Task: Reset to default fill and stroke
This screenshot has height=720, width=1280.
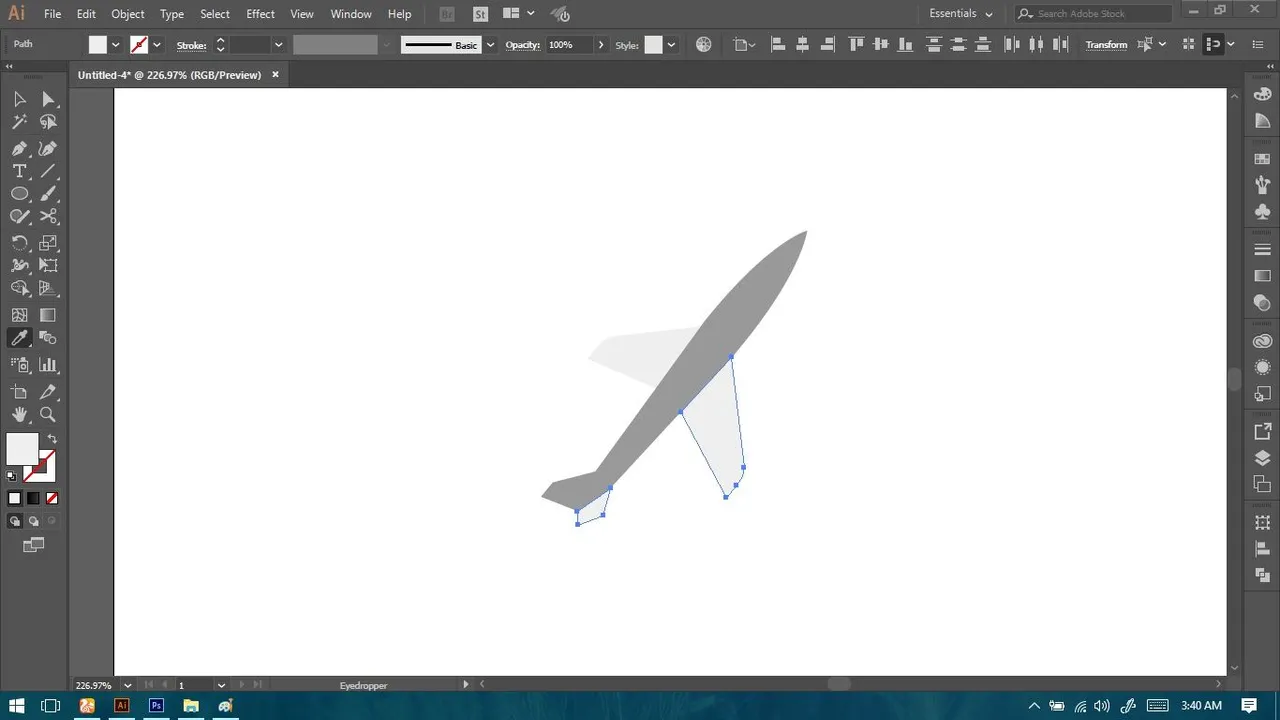Action: coord(12,476)
